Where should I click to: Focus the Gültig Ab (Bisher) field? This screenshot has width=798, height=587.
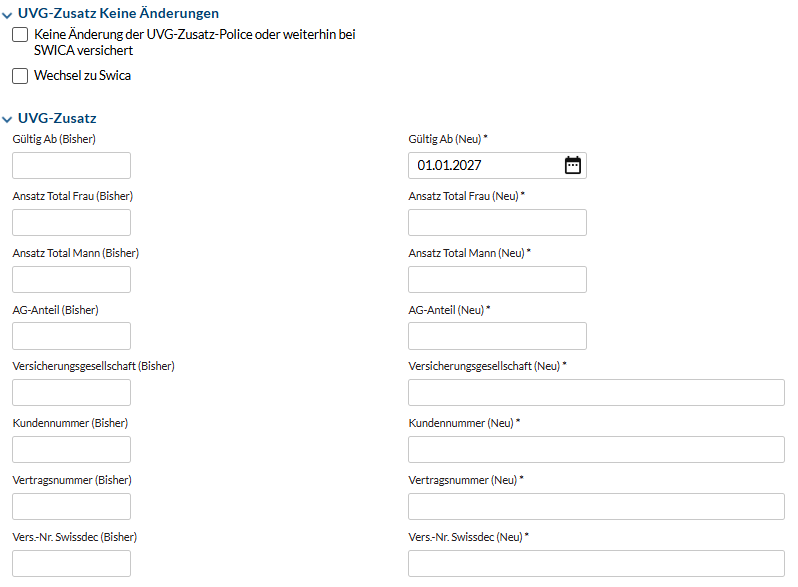(71, 165)
